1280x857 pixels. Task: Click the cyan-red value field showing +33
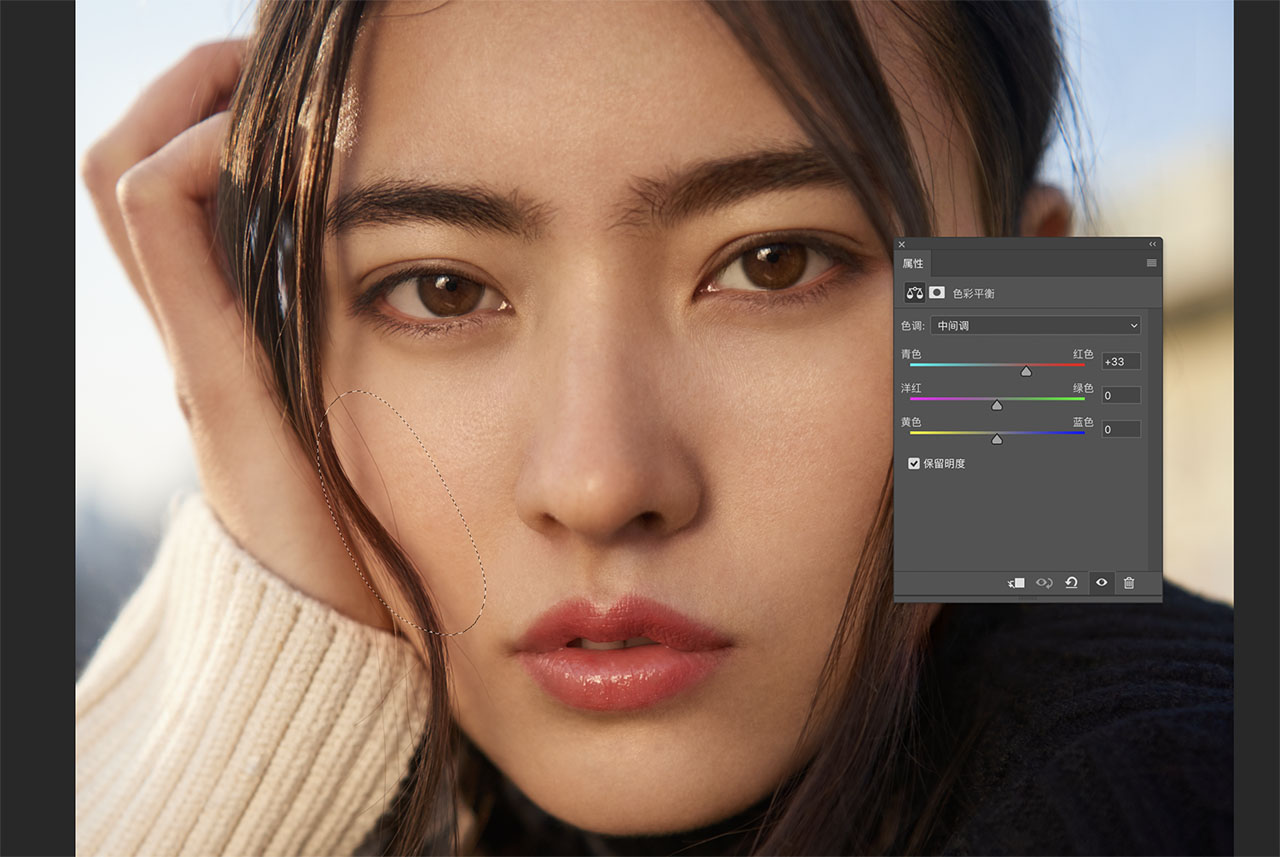click(1120, 361)
